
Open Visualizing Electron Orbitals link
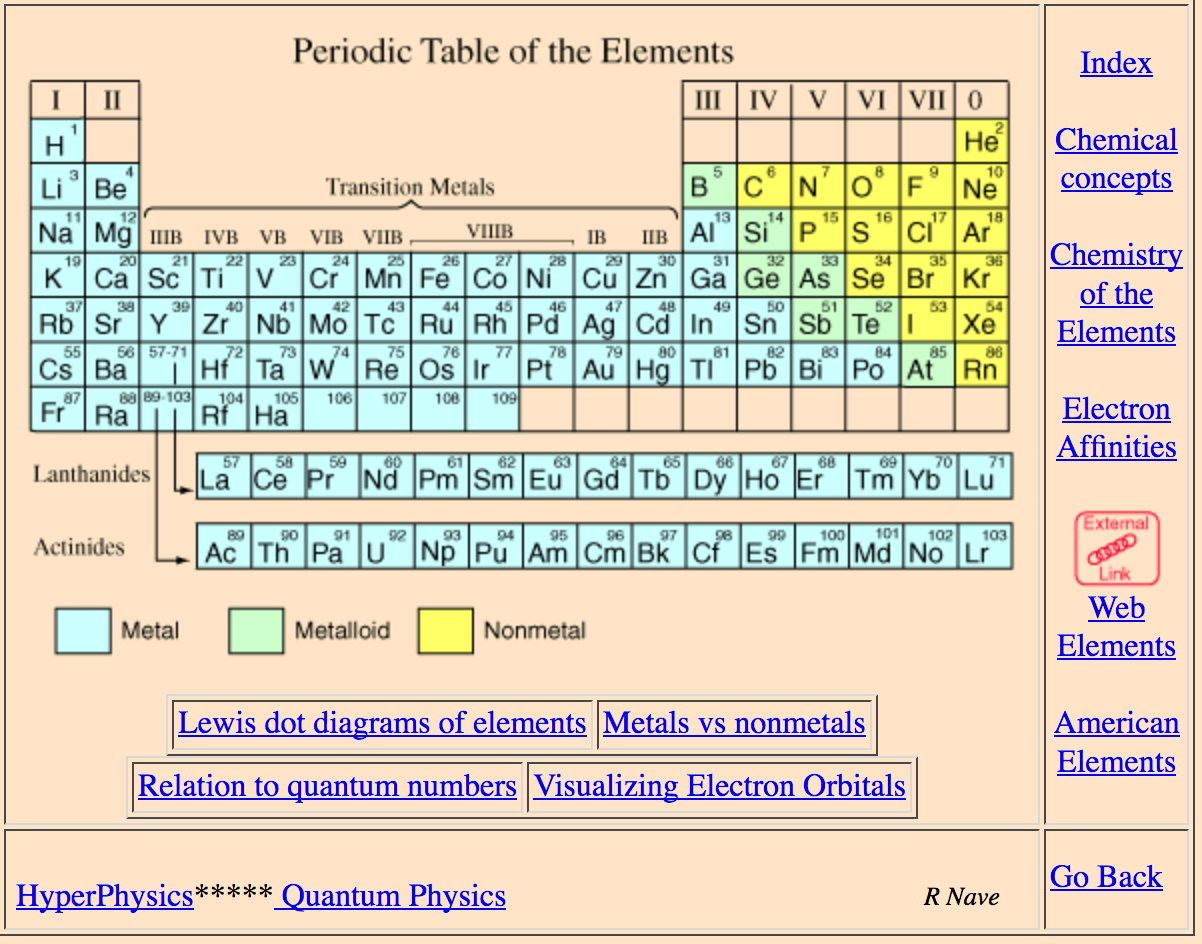tap(720, 787)
